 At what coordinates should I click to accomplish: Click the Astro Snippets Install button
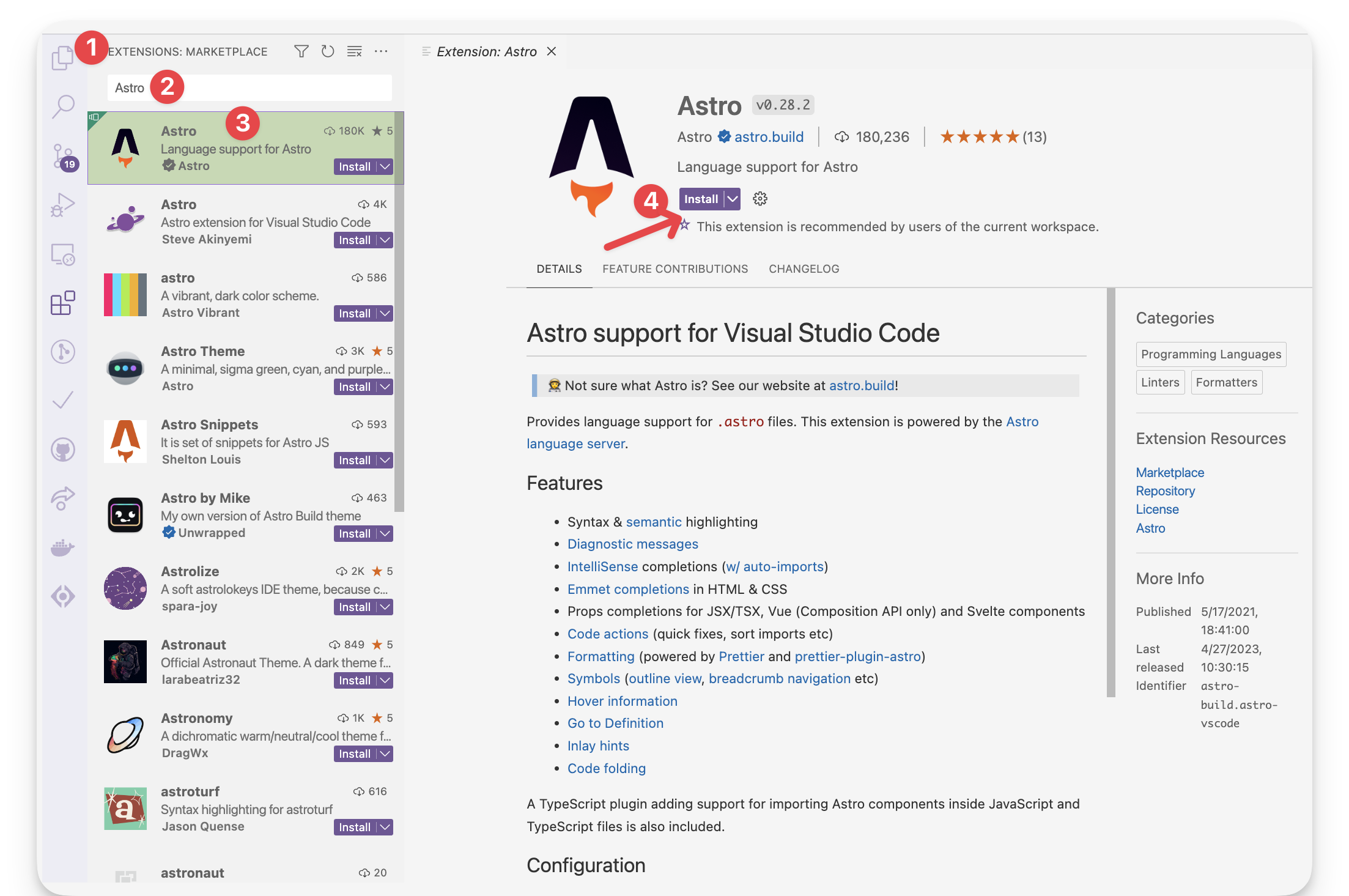click(356, 461)
